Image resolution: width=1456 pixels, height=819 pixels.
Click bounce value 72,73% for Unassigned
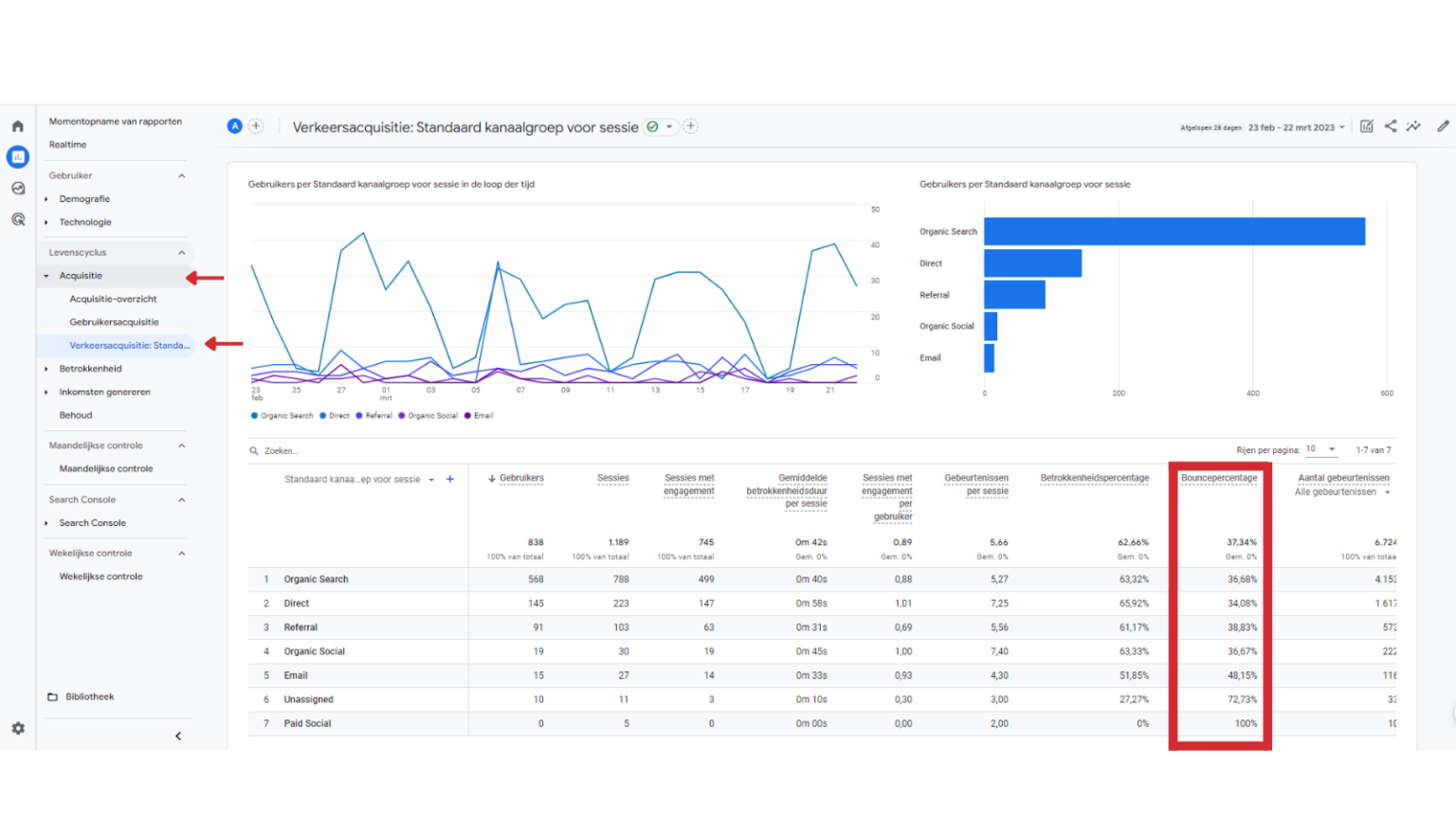click(1242, 700)
